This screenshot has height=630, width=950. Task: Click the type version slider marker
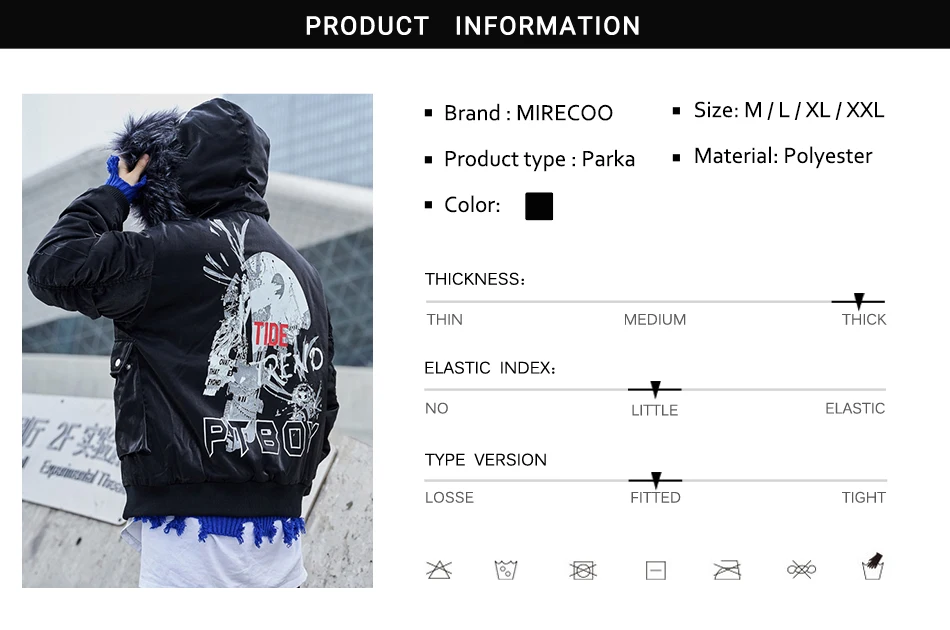click(656, 480)
